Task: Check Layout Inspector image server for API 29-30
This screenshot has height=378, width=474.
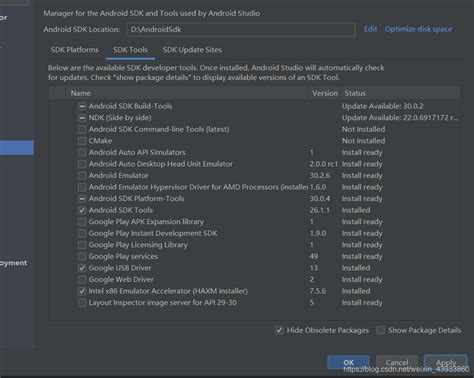Action: tap(82, 303)
